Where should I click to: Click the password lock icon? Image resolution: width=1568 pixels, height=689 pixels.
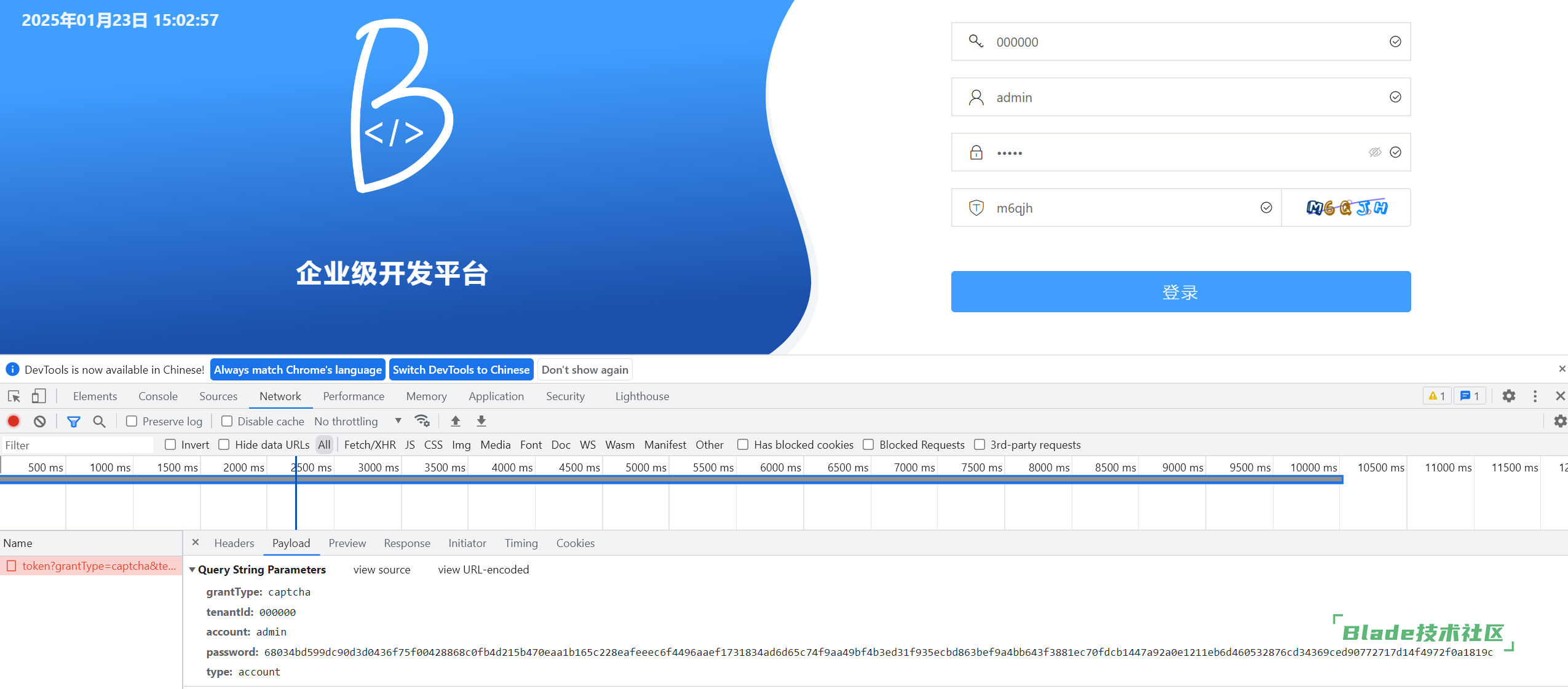[x=976, y=152]
